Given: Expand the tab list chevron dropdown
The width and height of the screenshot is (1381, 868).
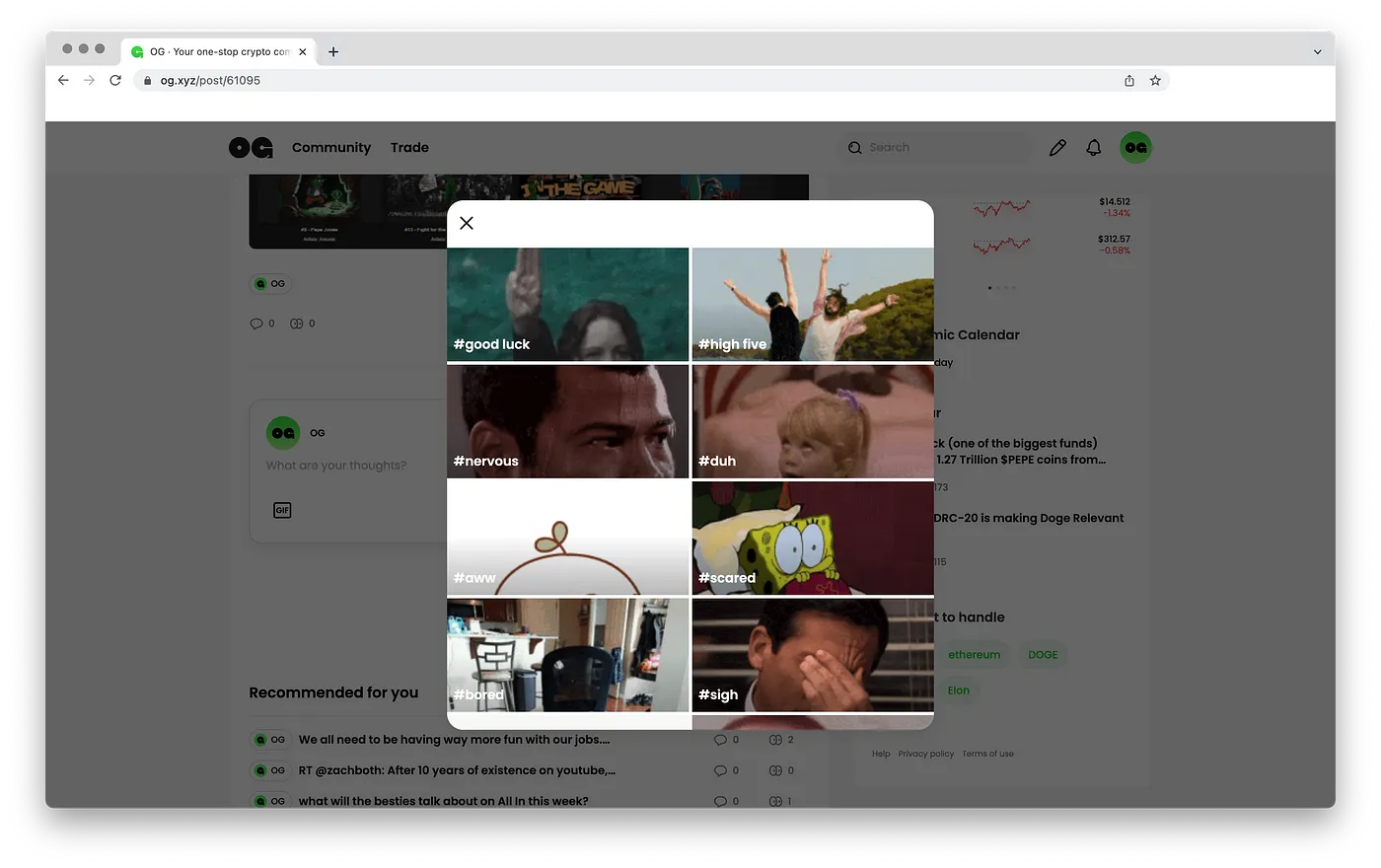Looking at the screenshot, I should coord(1317,52).
